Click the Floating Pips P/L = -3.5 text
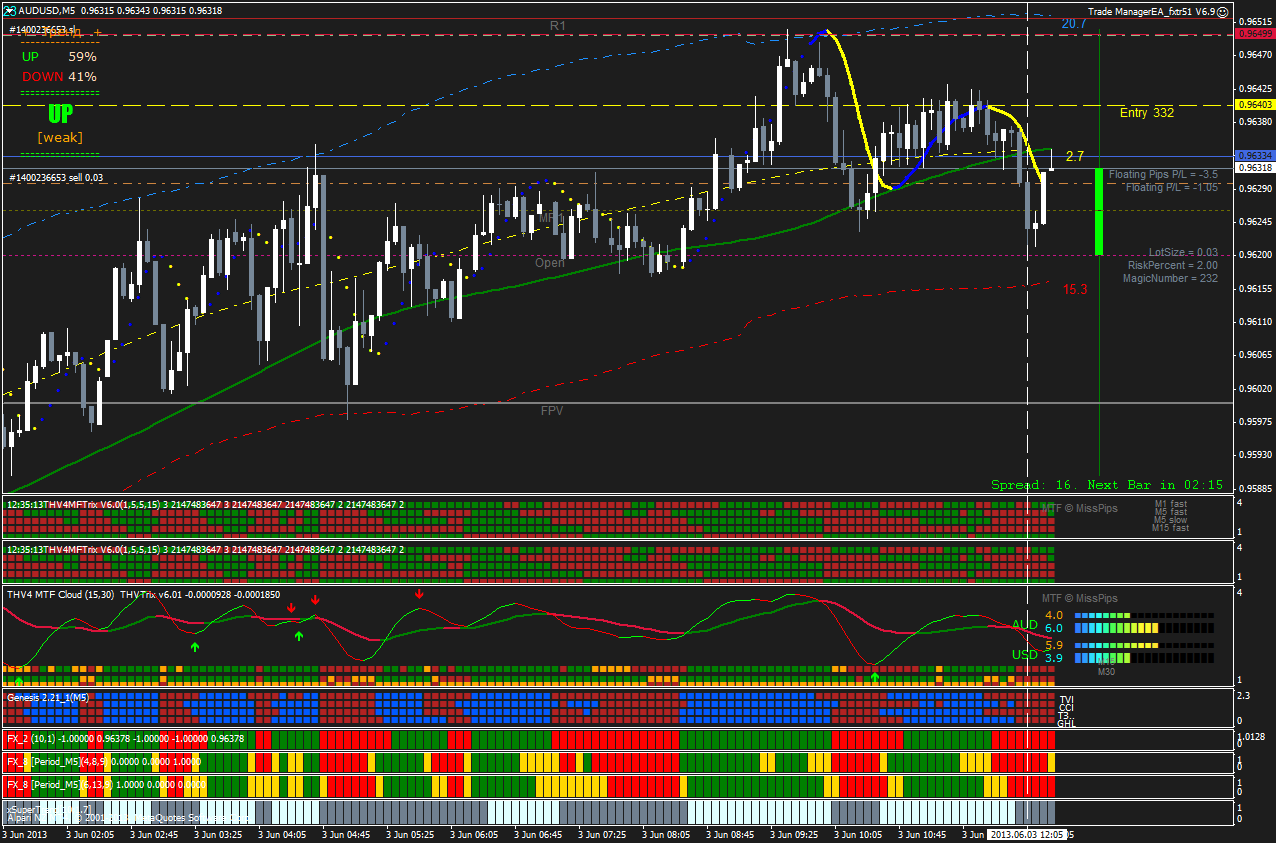 pyautogui.click(x=1163, y=175)
